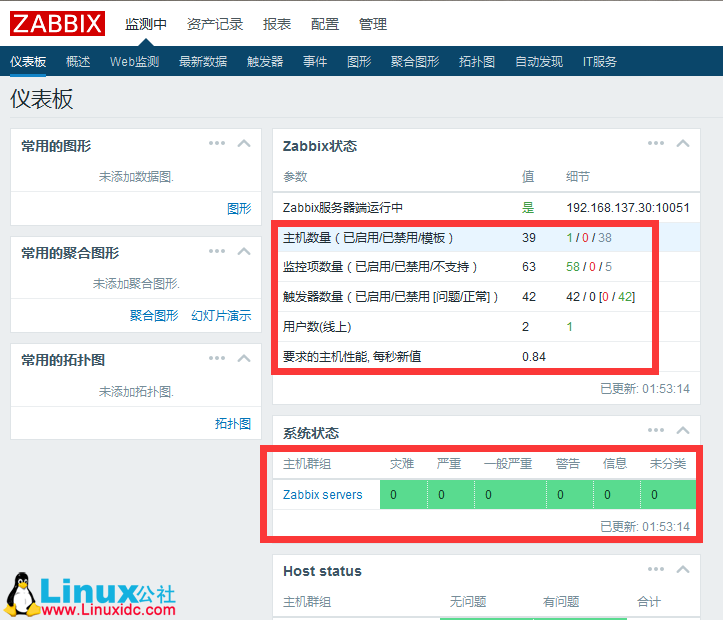723x620 pixels.
Task: Switch to the 仪表板 tab
Action: 28,61
